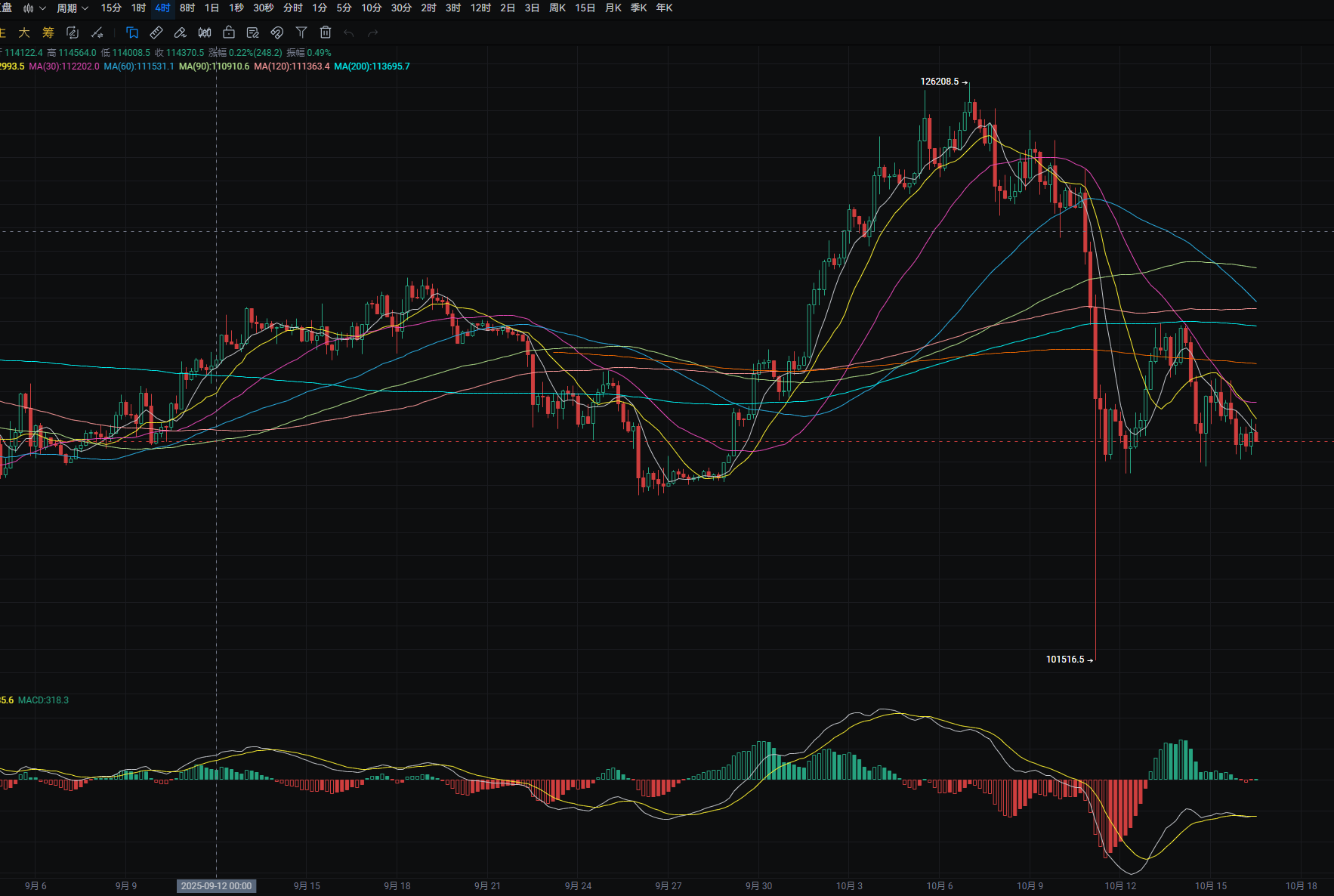Click the 年K yearly interval button
Screen dimensions: 1334x896
664,8
